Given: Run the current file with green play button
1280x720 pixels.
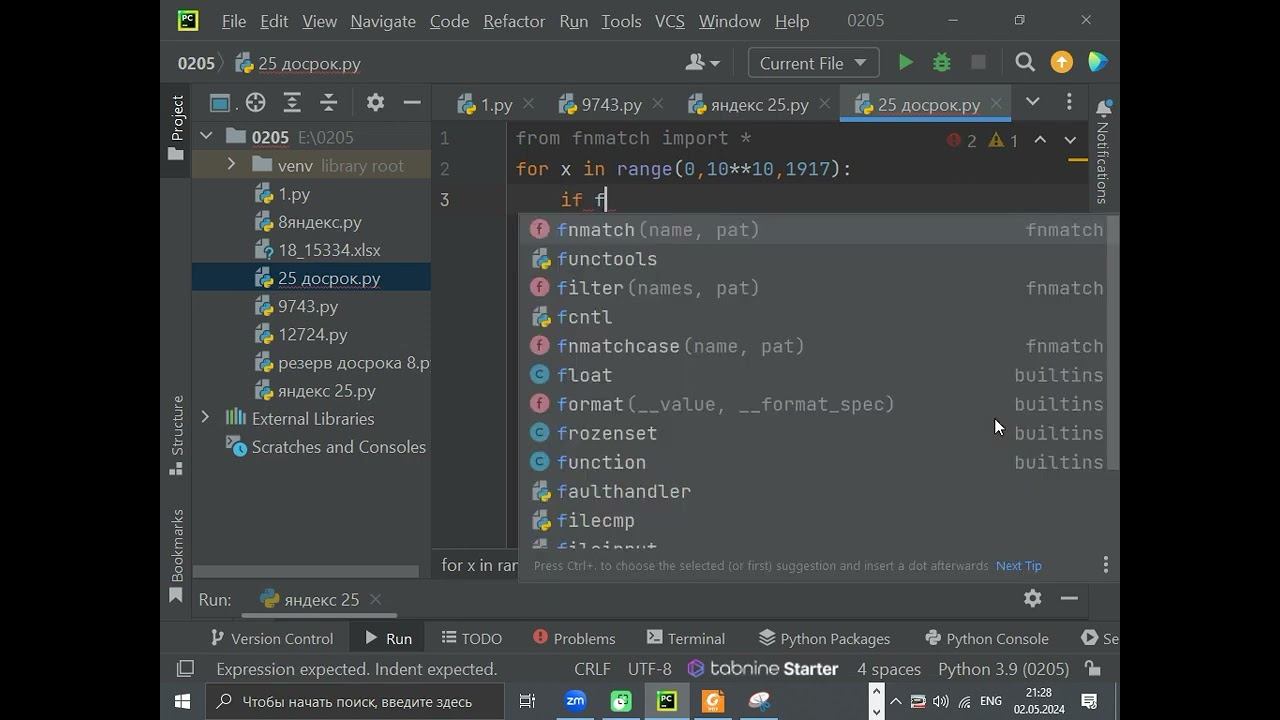Looking at the screenshot, I should tap(905, 63).
